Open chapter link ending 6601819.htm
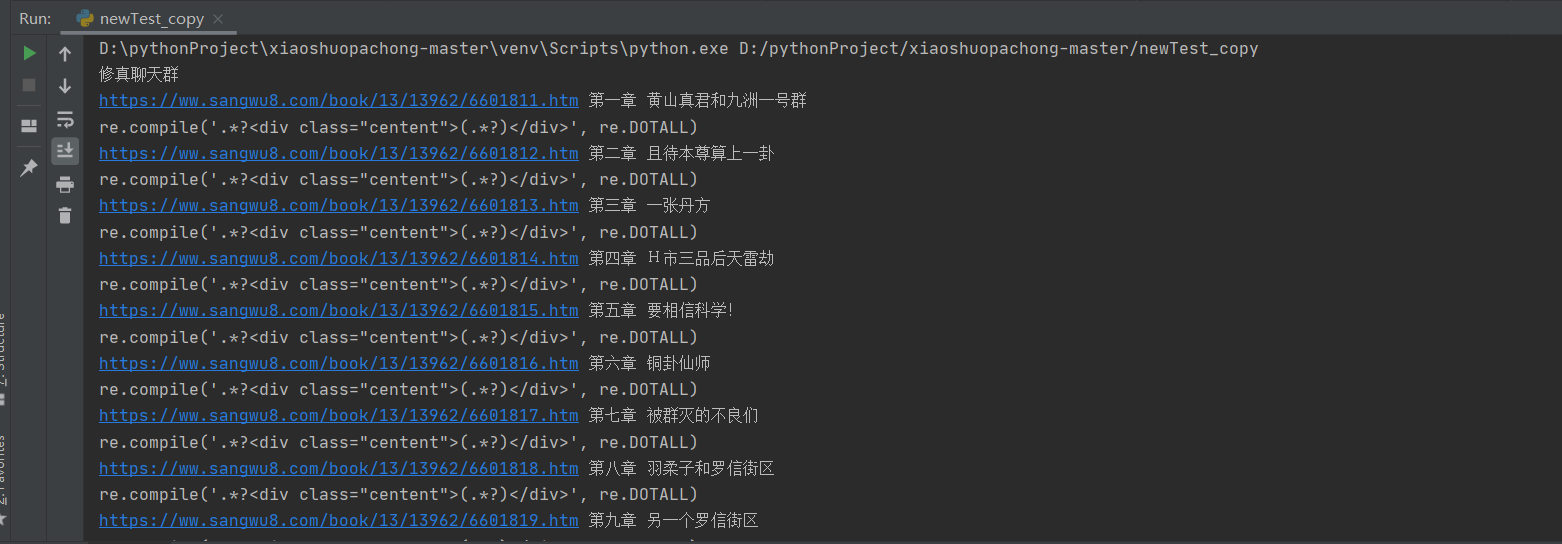1562x544 pixels. pyautogui.click(x=338, y=520)
